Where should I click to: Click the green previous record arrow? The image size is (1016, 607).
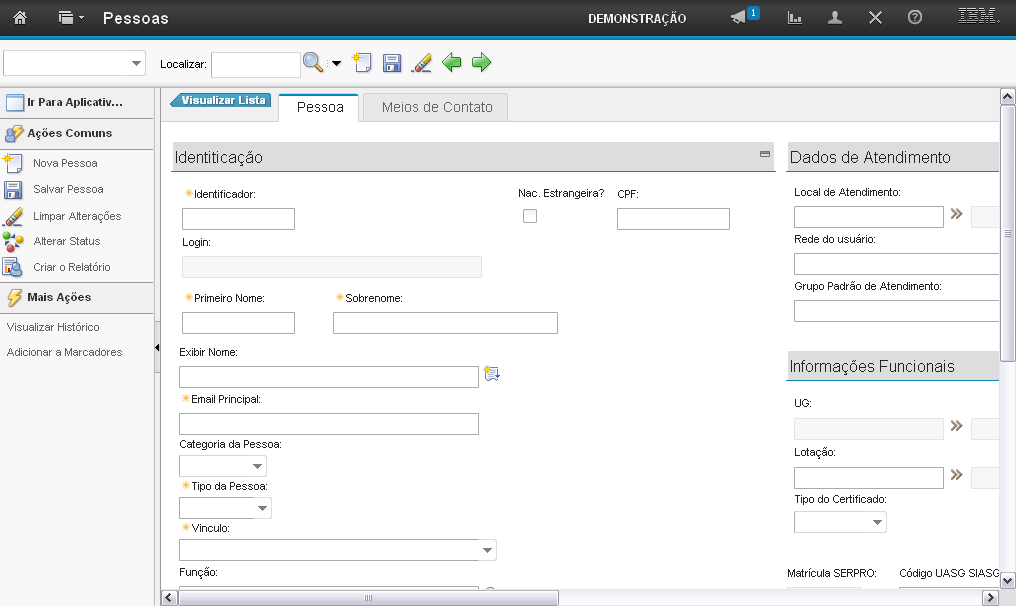452,63
